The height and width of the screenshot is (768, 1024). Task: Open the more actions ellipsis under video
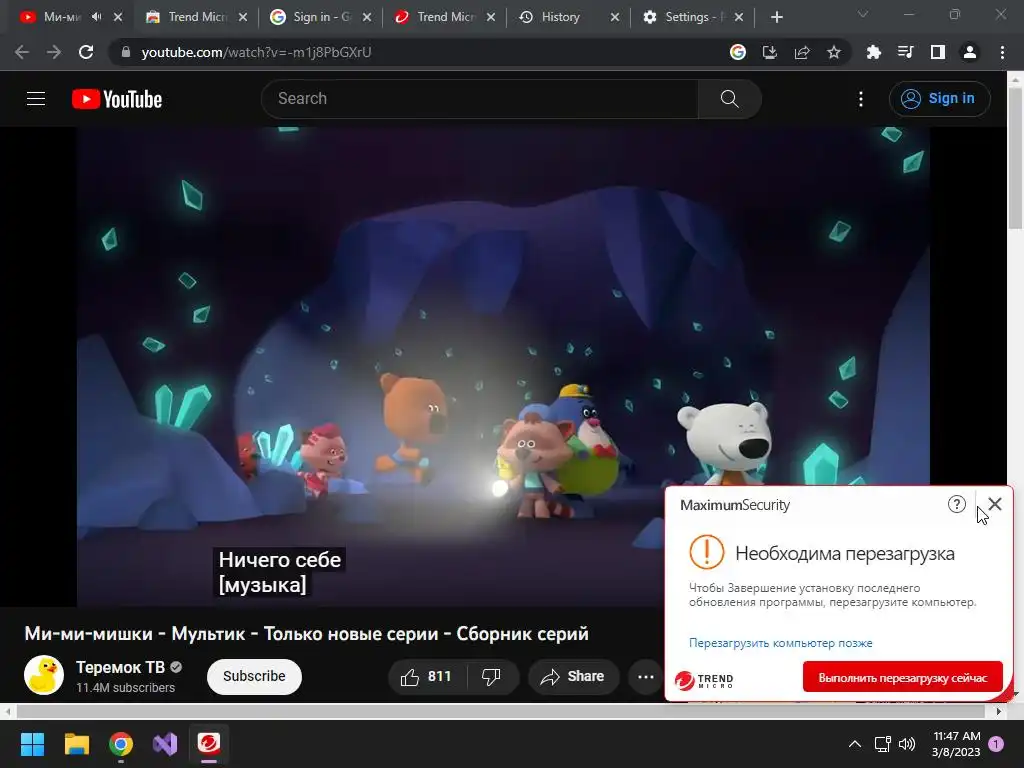(x=646, y=677)
